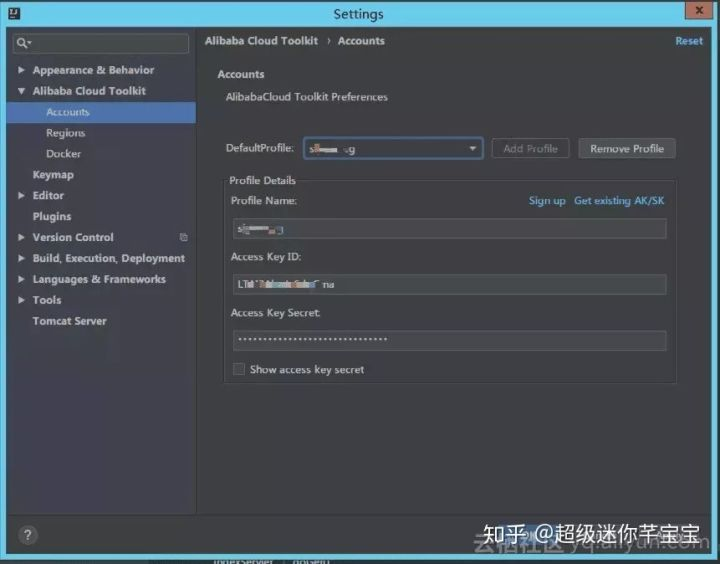Click the Alibaba Cloud Toolkit tree label
Image resolution: width=720 pixels, height=564 pixels.
[x=89, y=91]
